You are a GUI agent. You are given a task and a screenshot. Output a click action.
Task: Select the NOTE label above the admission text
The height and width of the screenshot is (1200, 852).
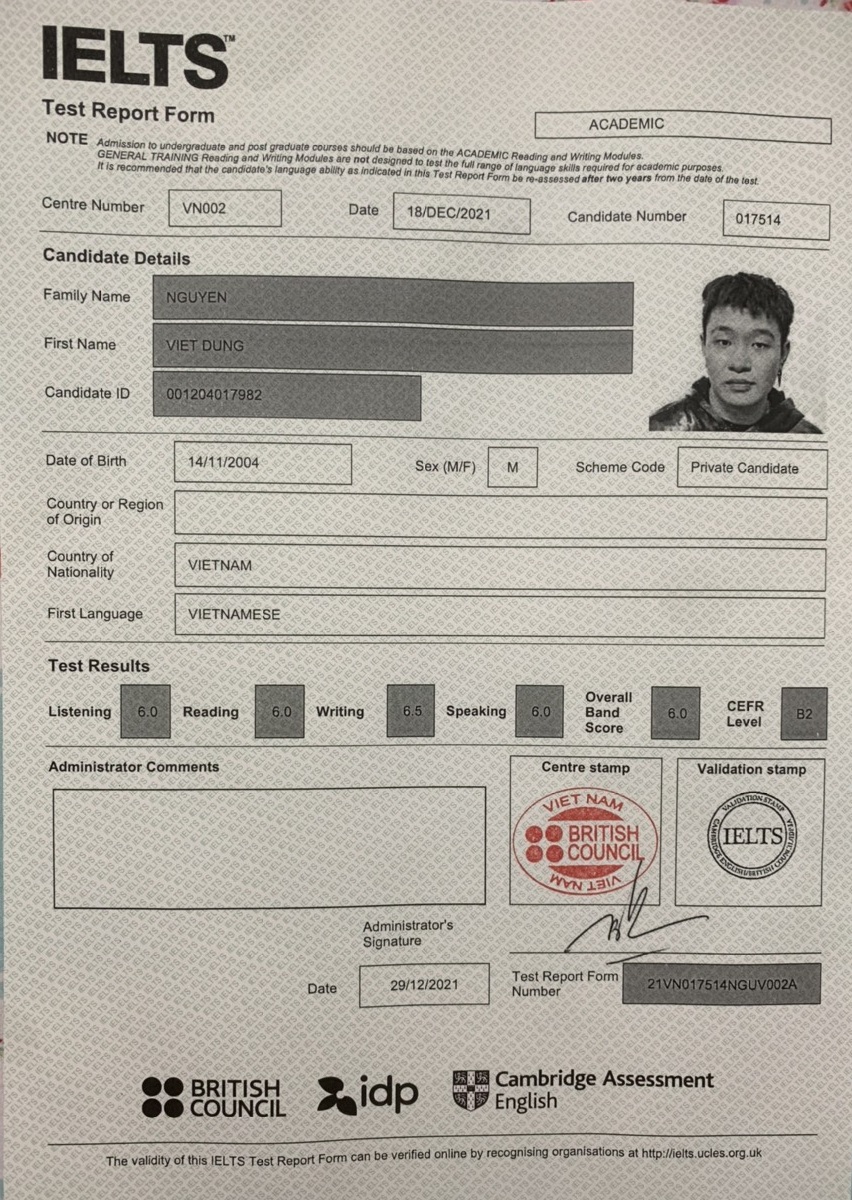[x=67, y=138]
